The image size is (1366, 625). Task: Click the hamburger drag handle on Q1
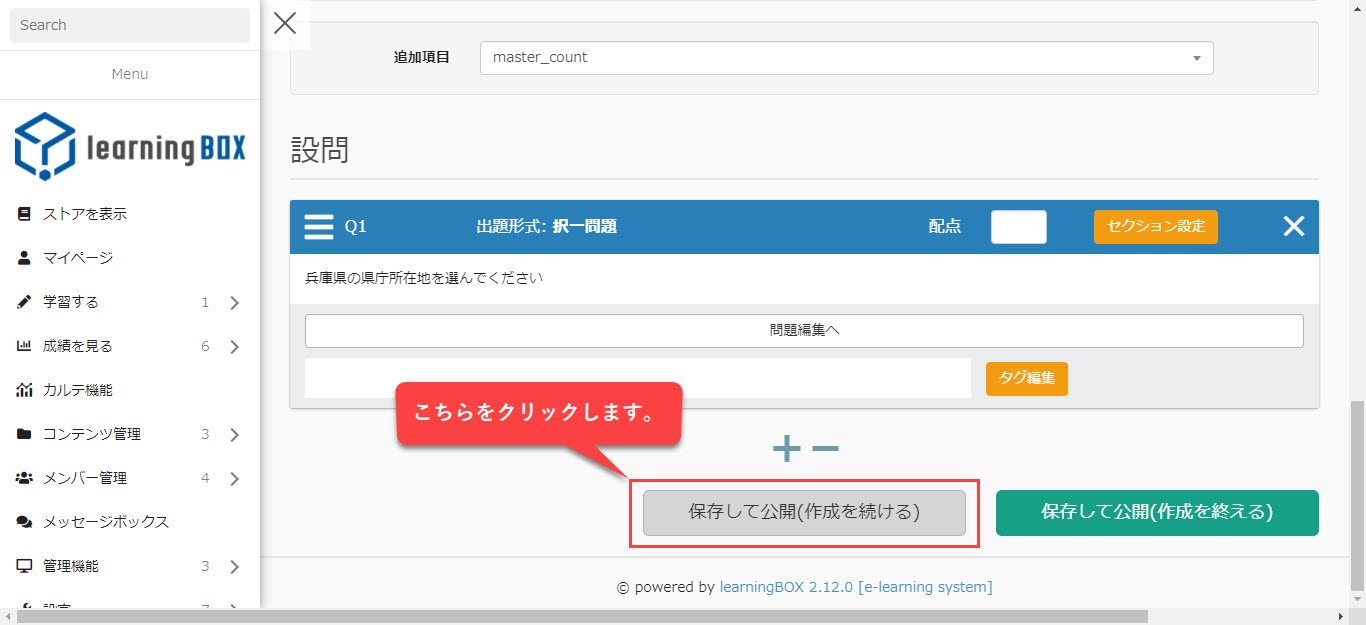(x=318, y=227)
